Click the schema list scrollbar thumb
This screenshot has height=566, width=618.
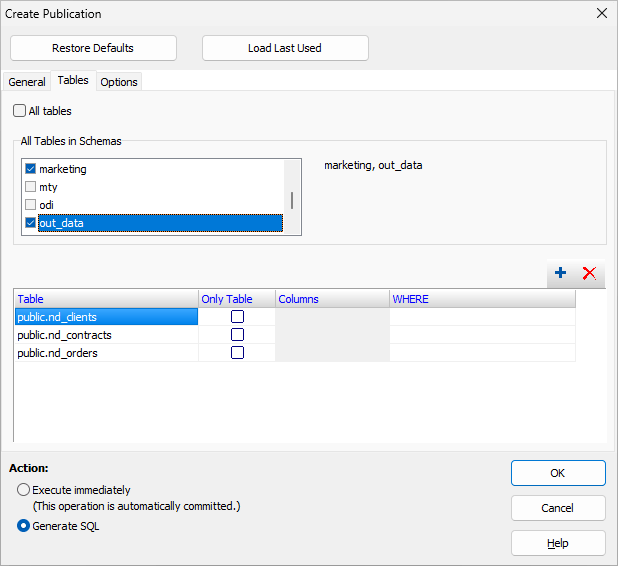click(292, 201)
